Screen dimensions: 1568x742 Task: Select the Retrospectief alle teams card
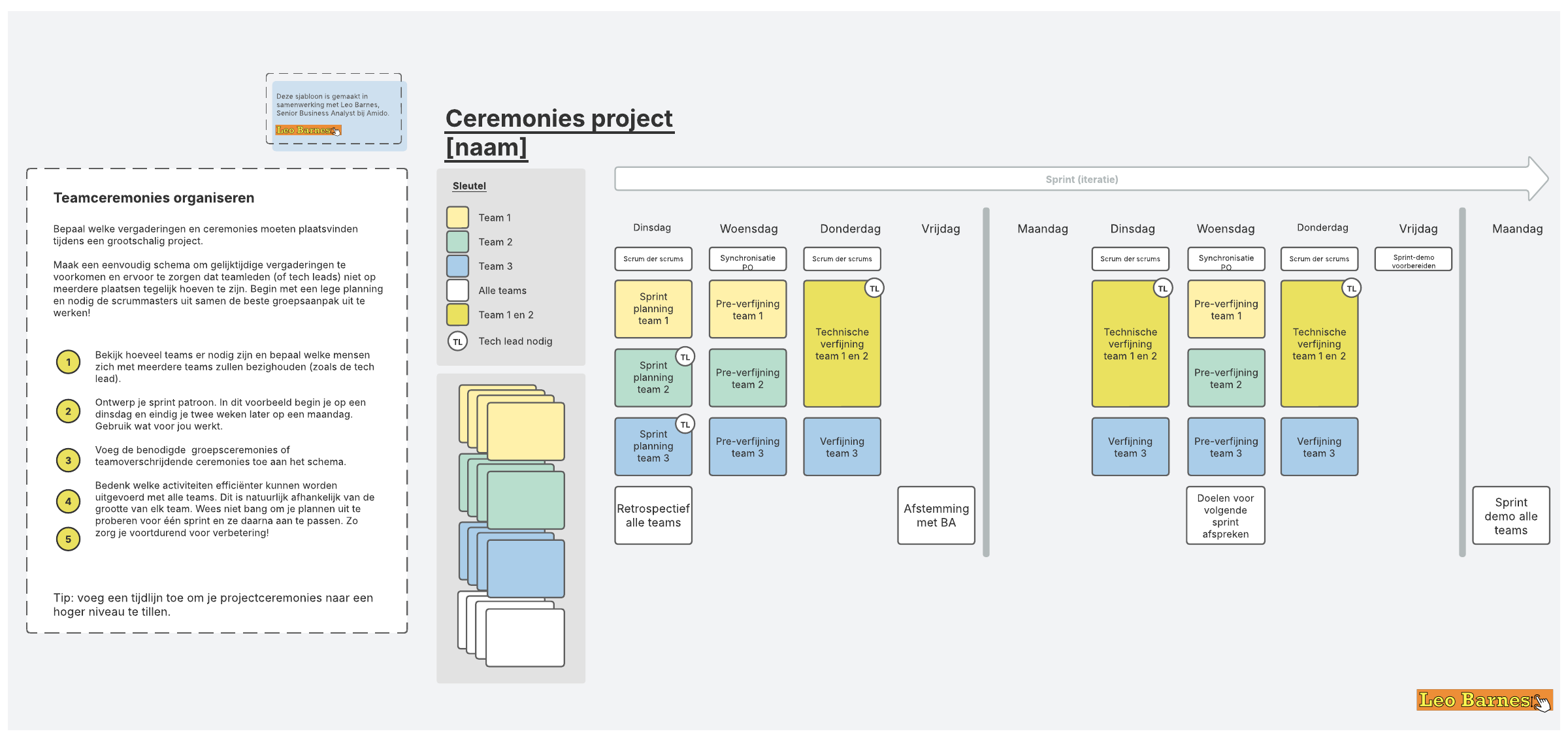653,515
